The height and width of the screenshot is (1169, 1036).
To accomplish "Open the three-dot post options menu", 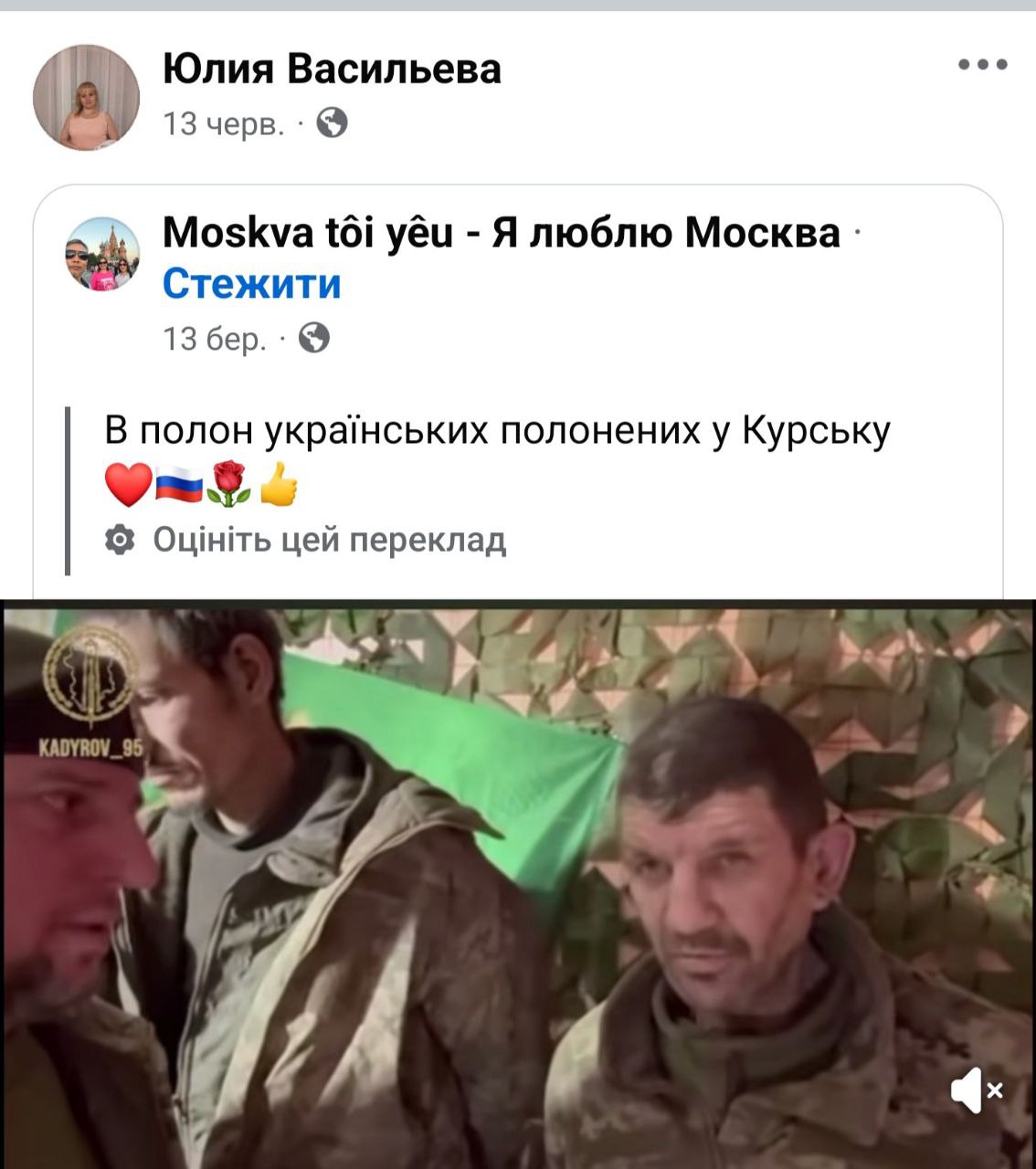I will click(x=983, y=65).
